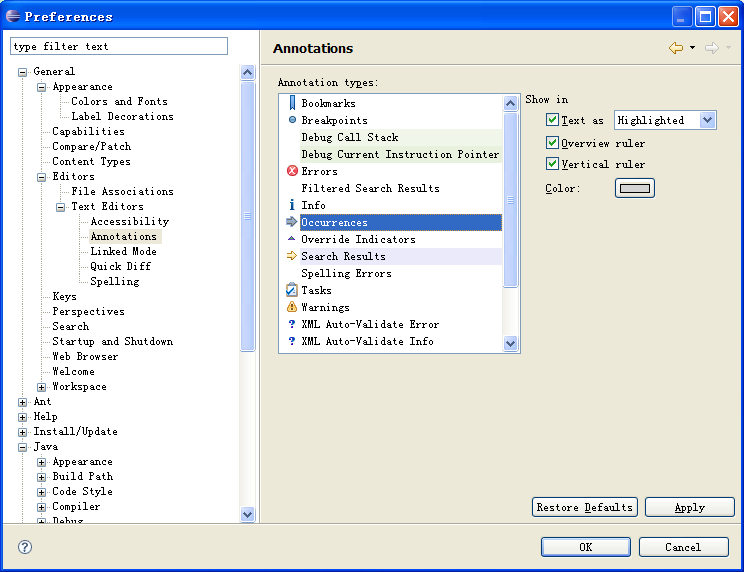744x572 pixels.
Task: Expand the Compiler node
Action: [x=41, y=507]
